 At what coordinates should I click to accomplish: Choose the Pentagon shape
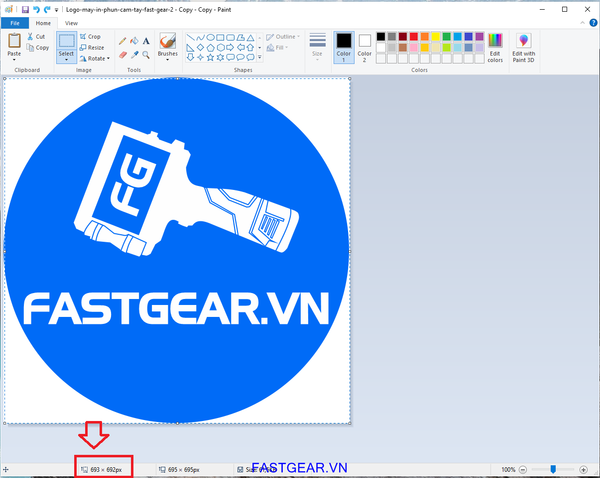click(x=210, y=47)
